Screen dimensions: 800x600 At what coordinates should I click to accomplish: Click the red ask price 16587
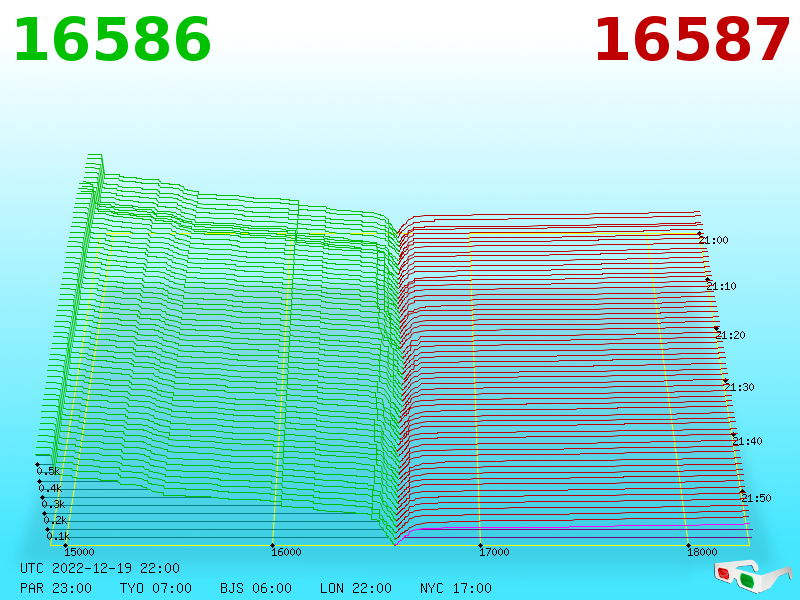pos(692,40)
